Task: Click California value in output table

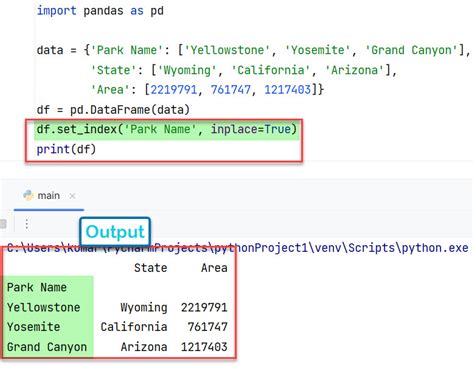Action: 134,327
